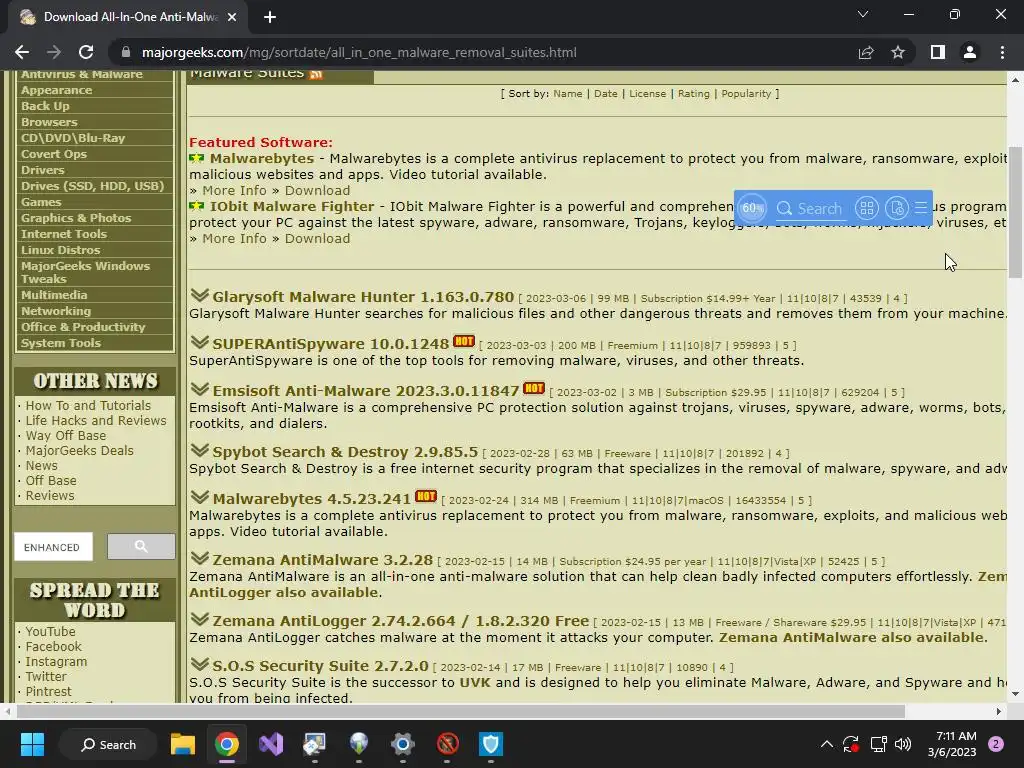Open Windows Start menu
This screenshot has width=1024, height=768.
click(32, 744)
